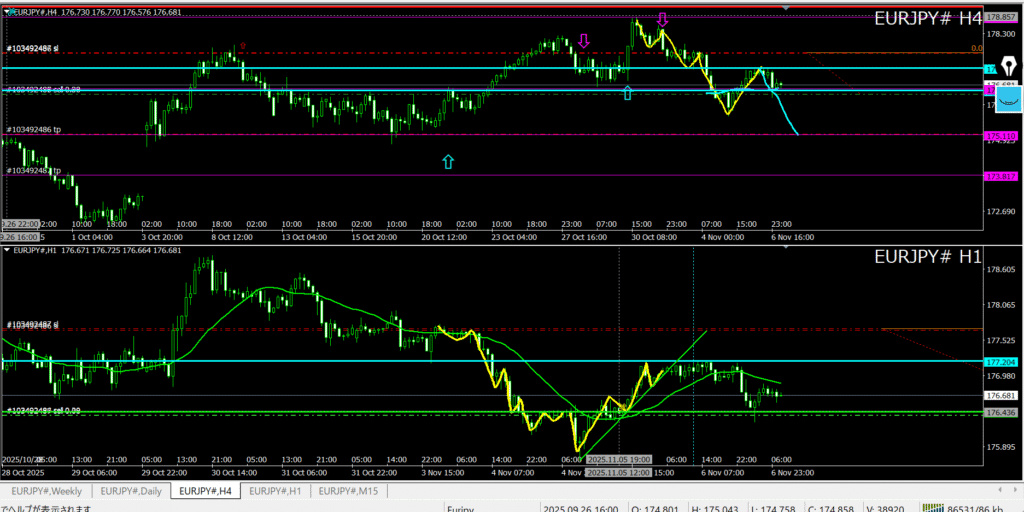Expand the H1 chart title arrow
The width and height of the screenshot is (1024, 512).
click(x=8, y=249)
